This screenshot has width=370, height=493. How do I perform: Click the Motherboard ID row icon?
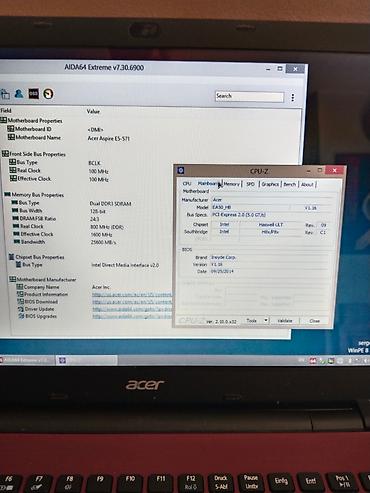pyautogui.click(x=11, y=129)
